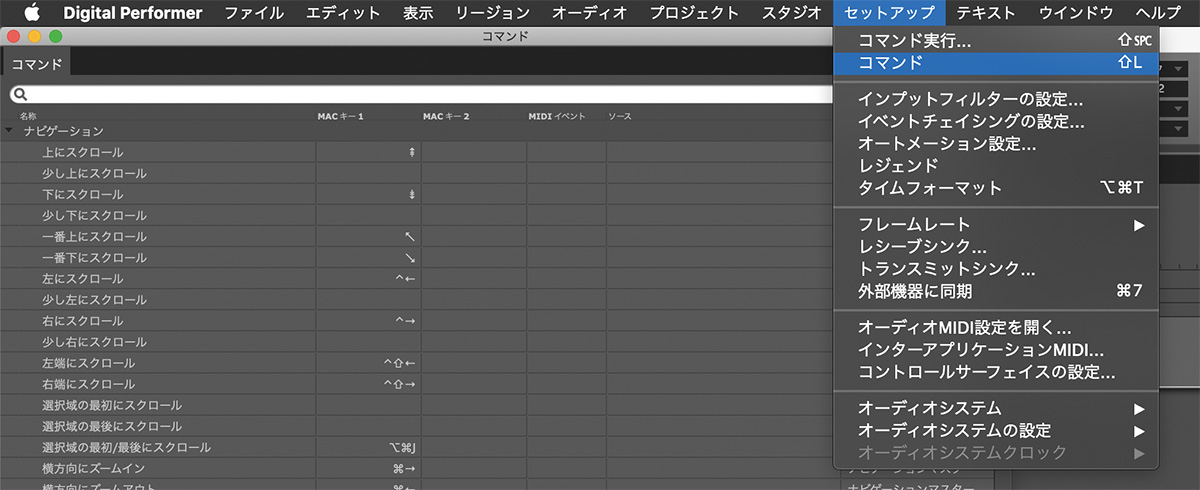This screenshot has width=1200, height=490.
Task: Open the テキスト menu
Action: tap(985, 13)
